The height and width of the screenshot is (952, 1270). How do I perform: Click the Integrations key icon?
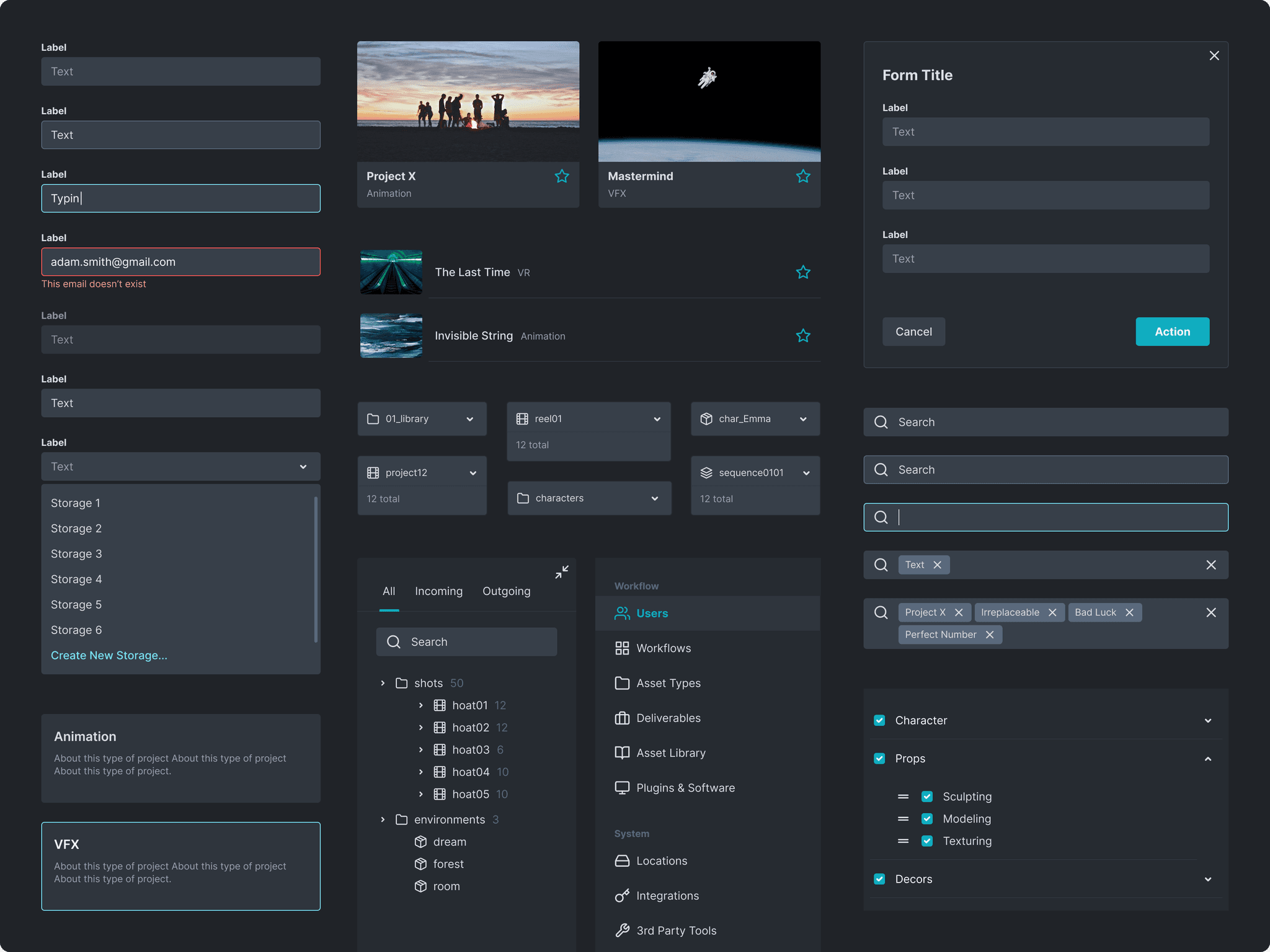tap(622, 896)
